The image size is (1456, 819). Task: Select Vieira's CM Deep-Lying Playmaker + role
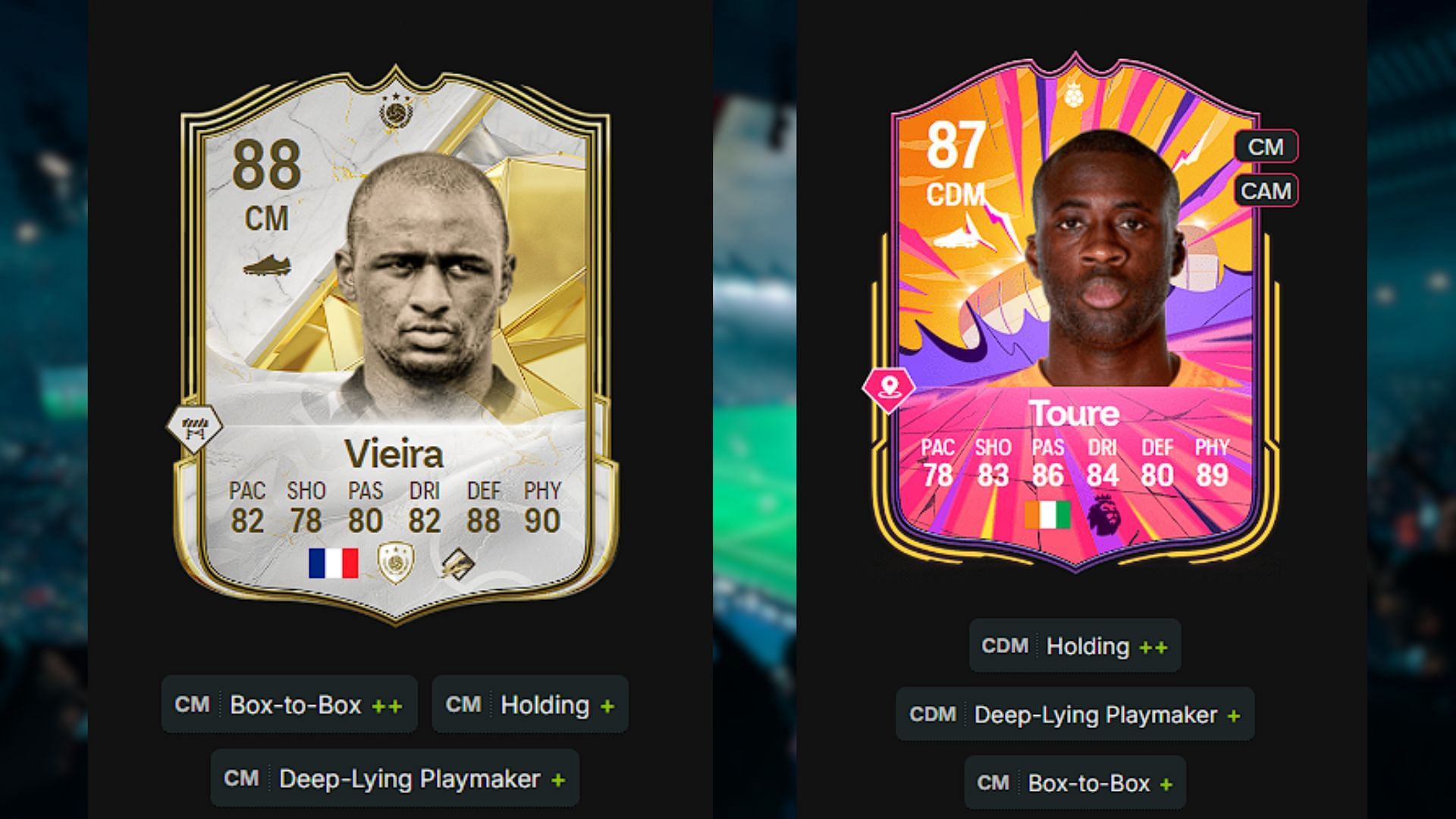(x=395, y=779)
